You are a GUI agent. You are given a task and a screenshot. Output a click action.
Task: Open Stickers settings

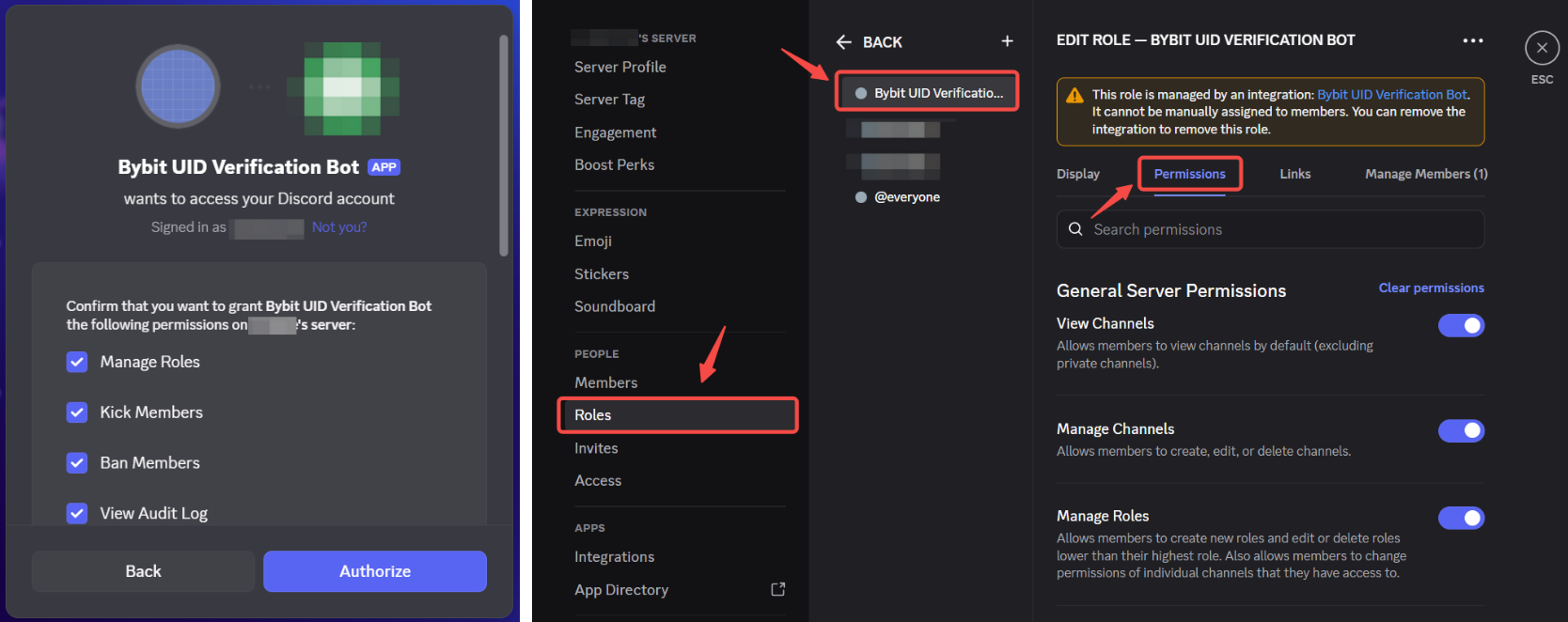pos(602,274)
